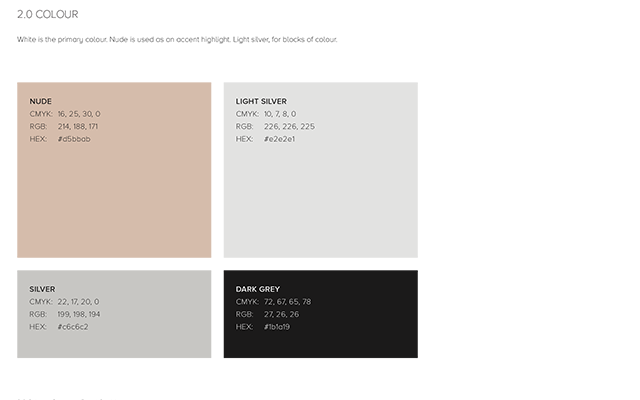Click Dark Grey RGB value 27, 26, 26
This screenshot has height=400, width=640.
tap(281, 314)
